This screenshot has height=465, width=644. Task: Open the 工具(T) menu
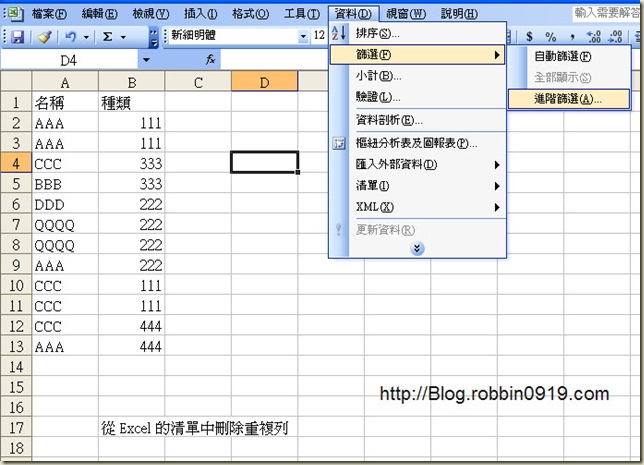click(x=302, y=14)
